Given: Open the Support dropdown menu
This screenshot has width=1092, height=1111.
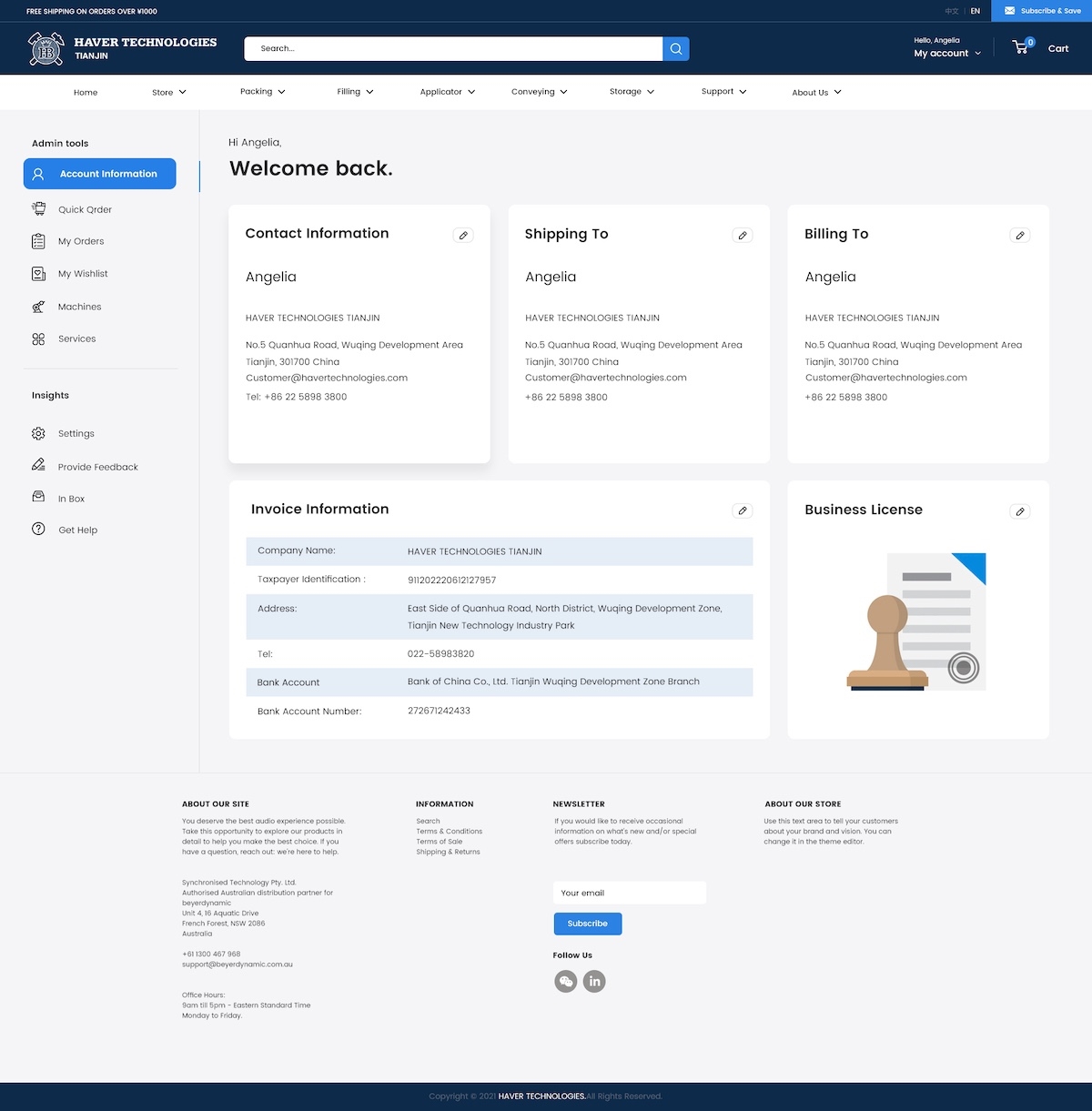Looking at the screenshot, I should point(723,92).
